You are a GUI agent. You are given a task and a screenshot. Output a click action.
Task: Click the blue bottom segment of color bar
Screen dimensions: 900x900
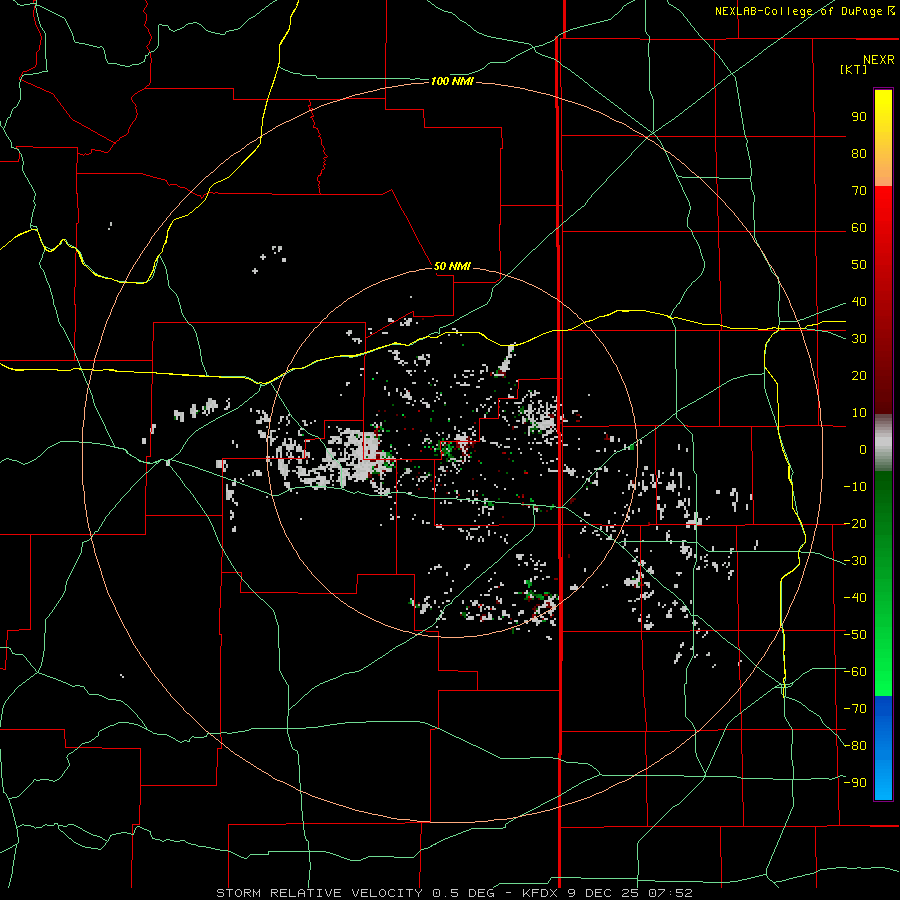point(883,748)
